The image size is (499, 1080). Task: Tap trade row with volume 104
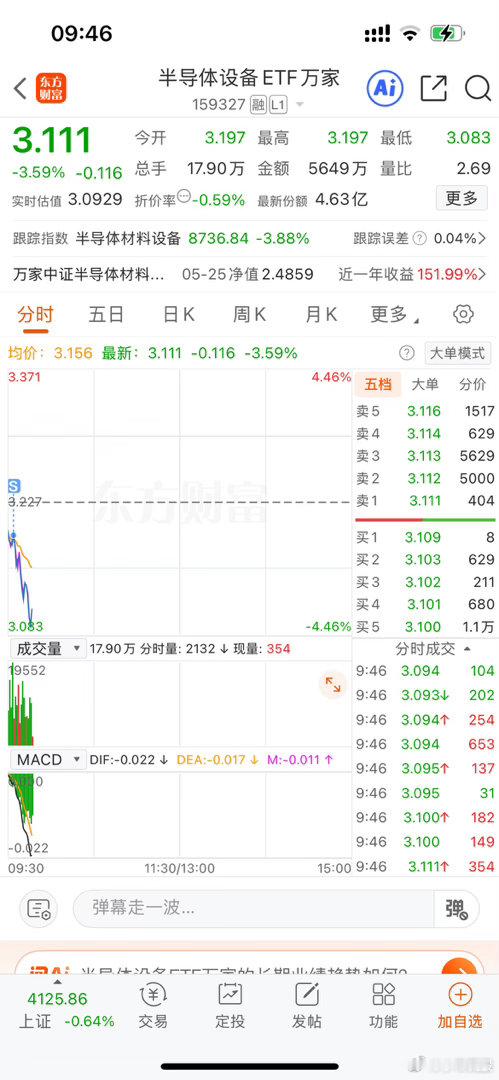[x=425, y=671]
